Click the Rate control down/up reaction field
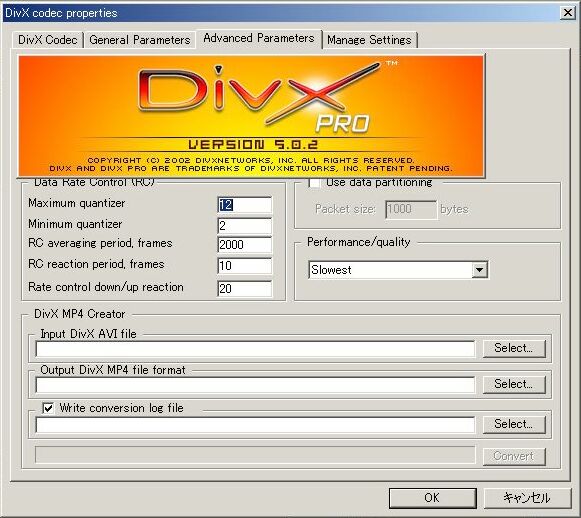The width and height of the screenshot is (581, 518). point(245,288)
